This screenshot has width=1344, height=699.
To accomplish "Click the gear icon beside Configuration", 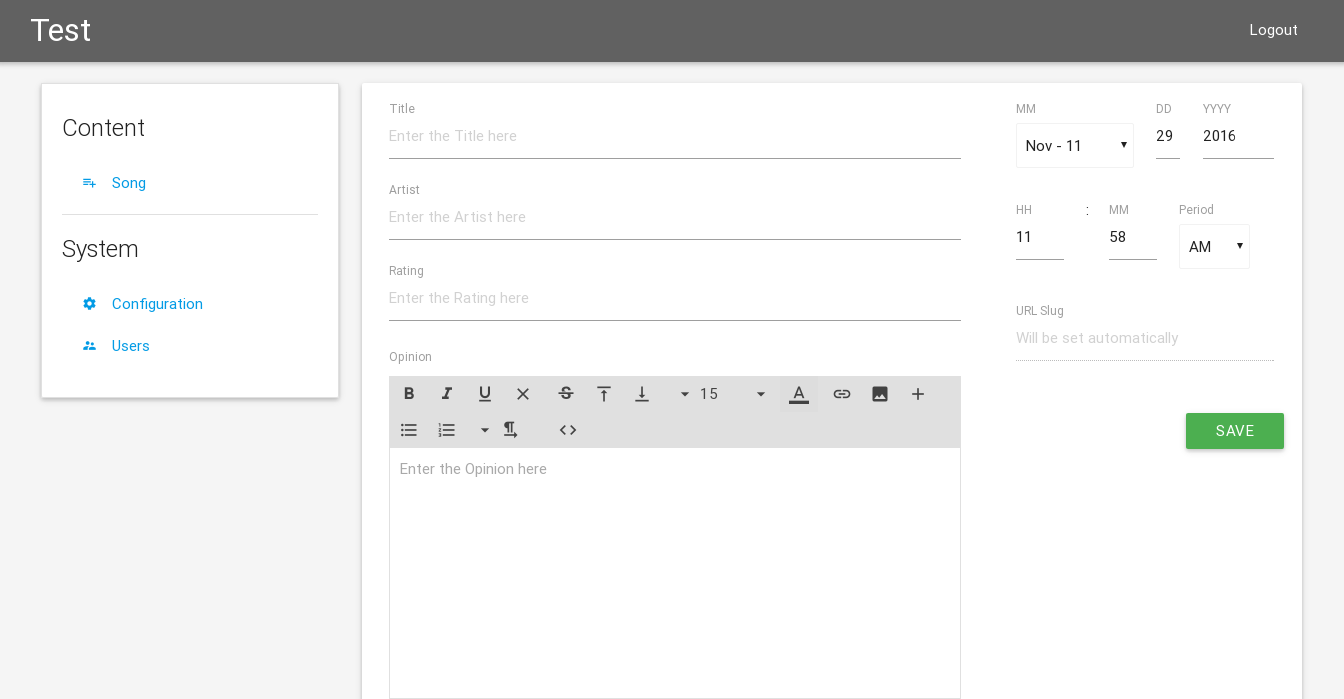I will click(89, 304).
